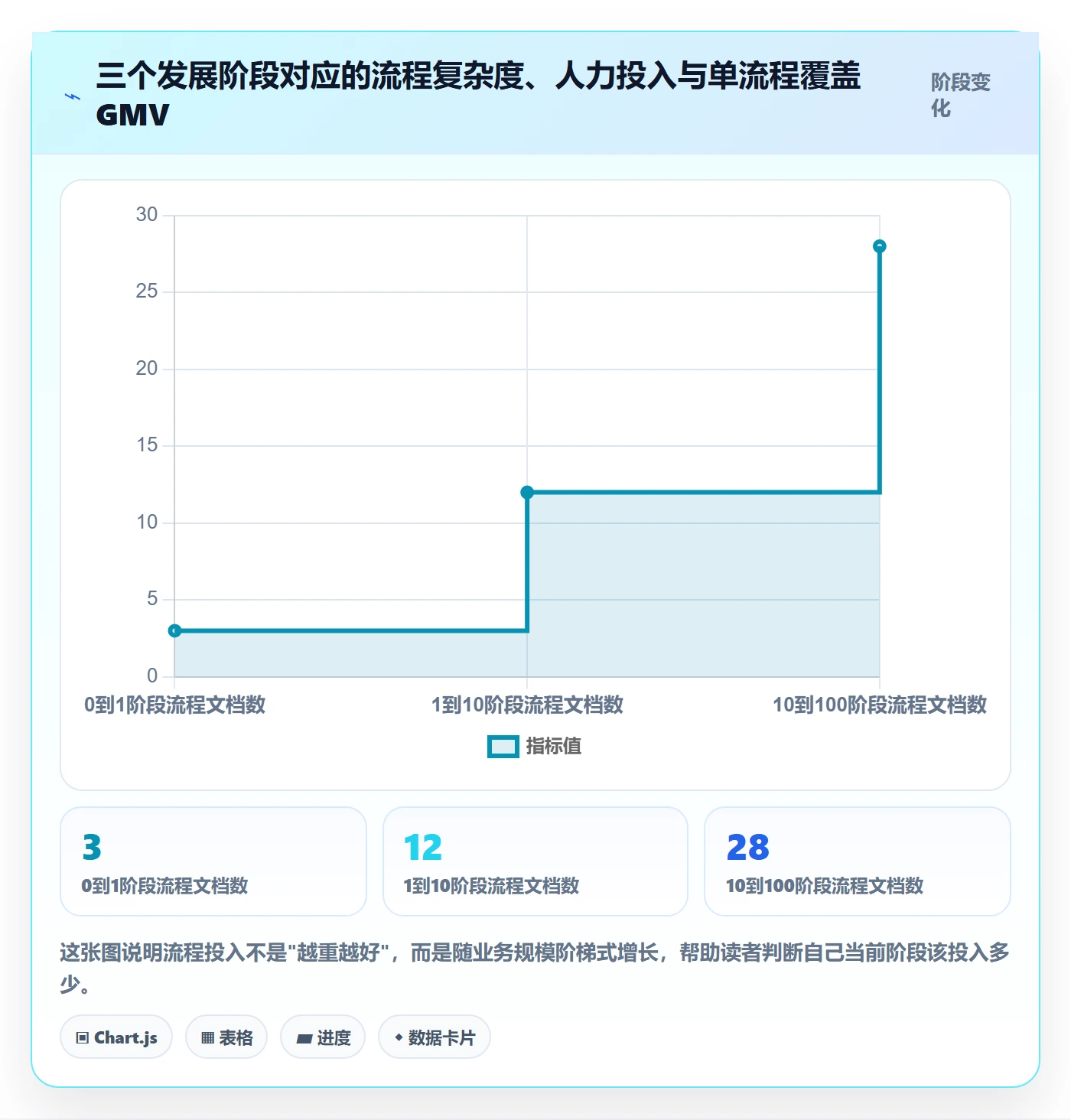Viewport: 1071px width, 1120px height.
Task: Click the y-axis tick label 25
Action: pyautogui.click(x=147, y=291)
